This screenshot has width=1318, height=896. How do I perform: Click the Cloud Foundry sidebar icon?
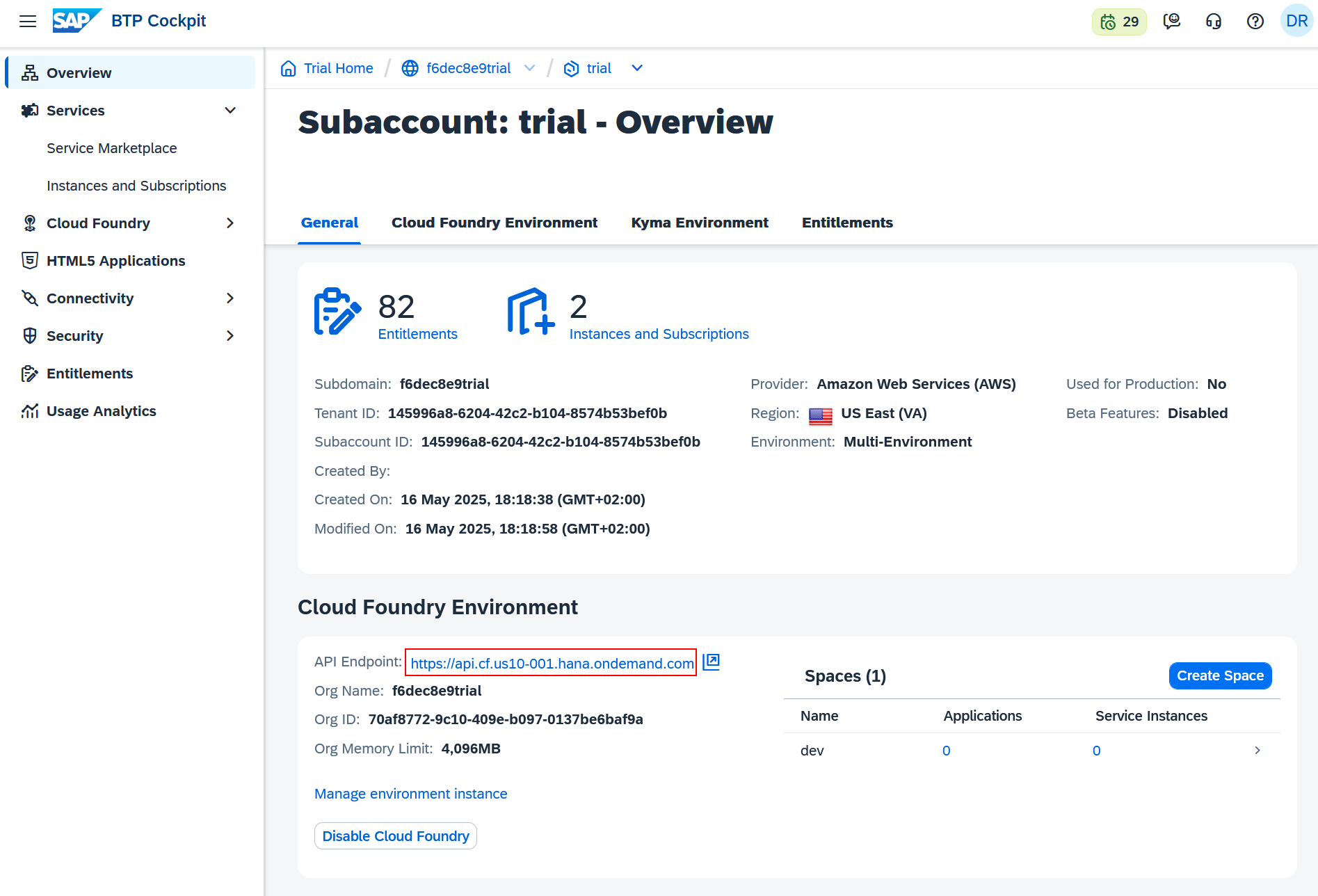click(x=30, y=223)
